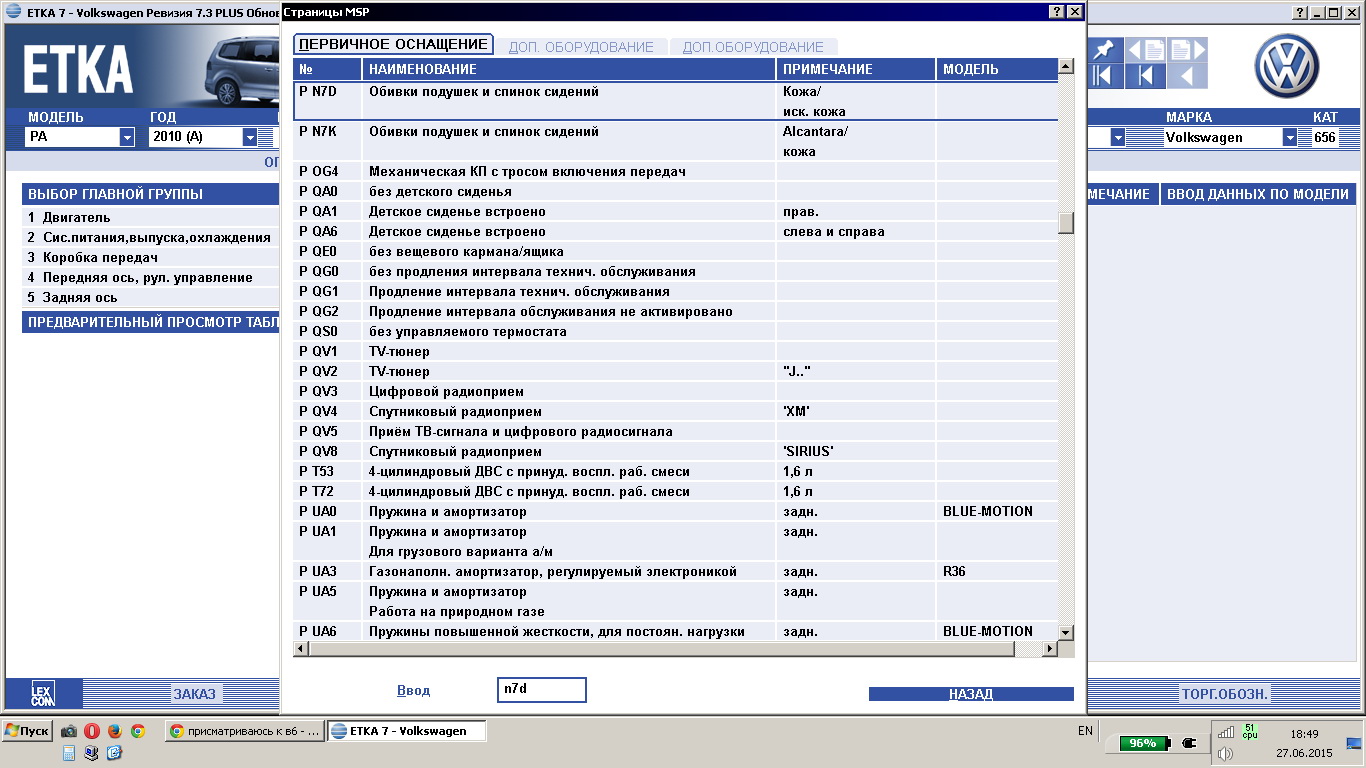Click ТОРГ.ОБОЗН. button at bottom bar
This screenshot has width=1366, height=768.
1225,693
